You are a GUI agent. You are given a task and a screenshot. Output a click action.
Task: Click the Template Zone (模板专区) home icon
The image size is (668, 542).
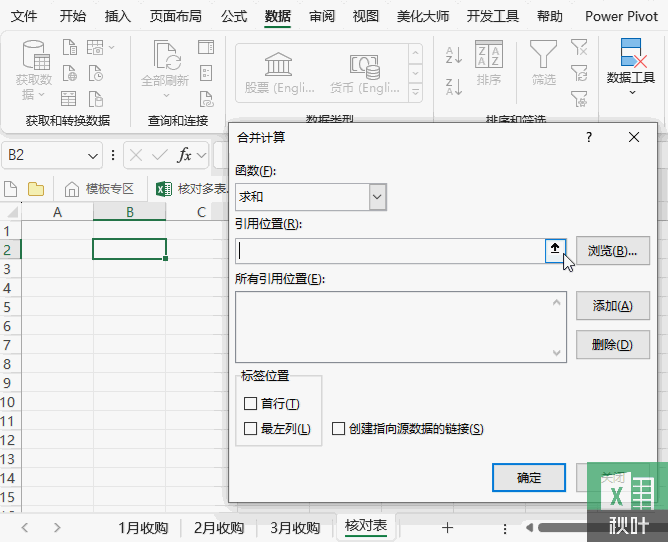72,189
